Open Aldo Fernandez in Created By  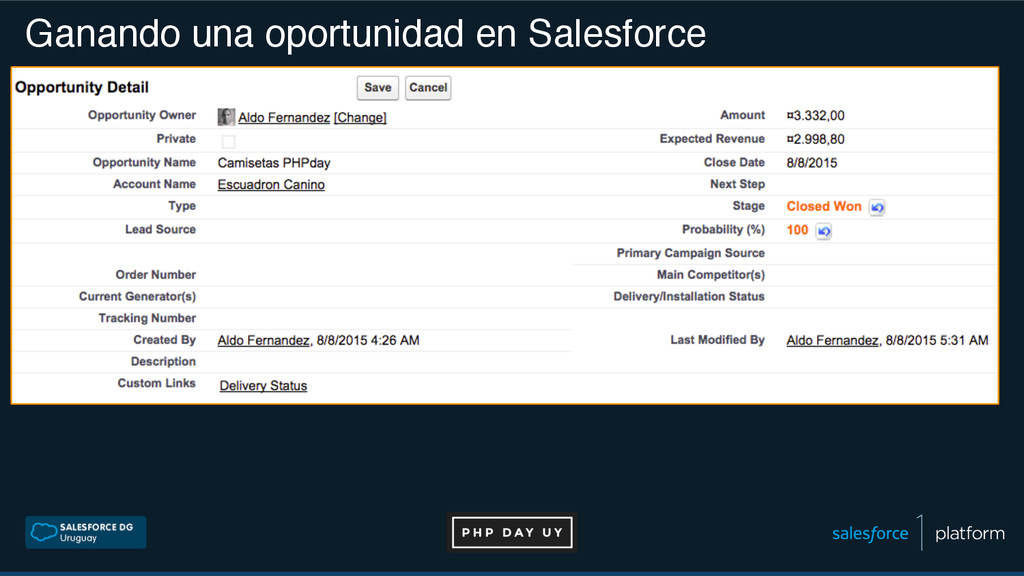click(263, 340)
